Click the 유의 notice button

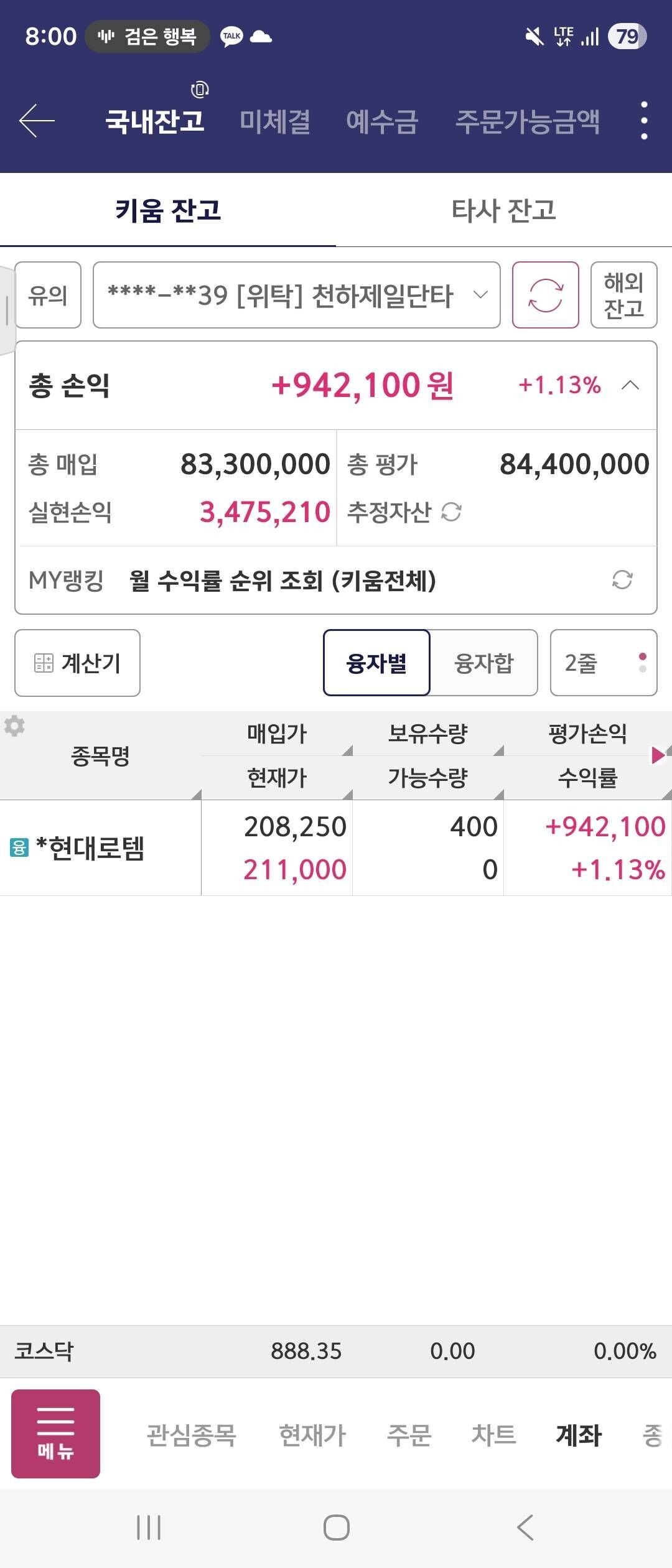pos(47,295)
